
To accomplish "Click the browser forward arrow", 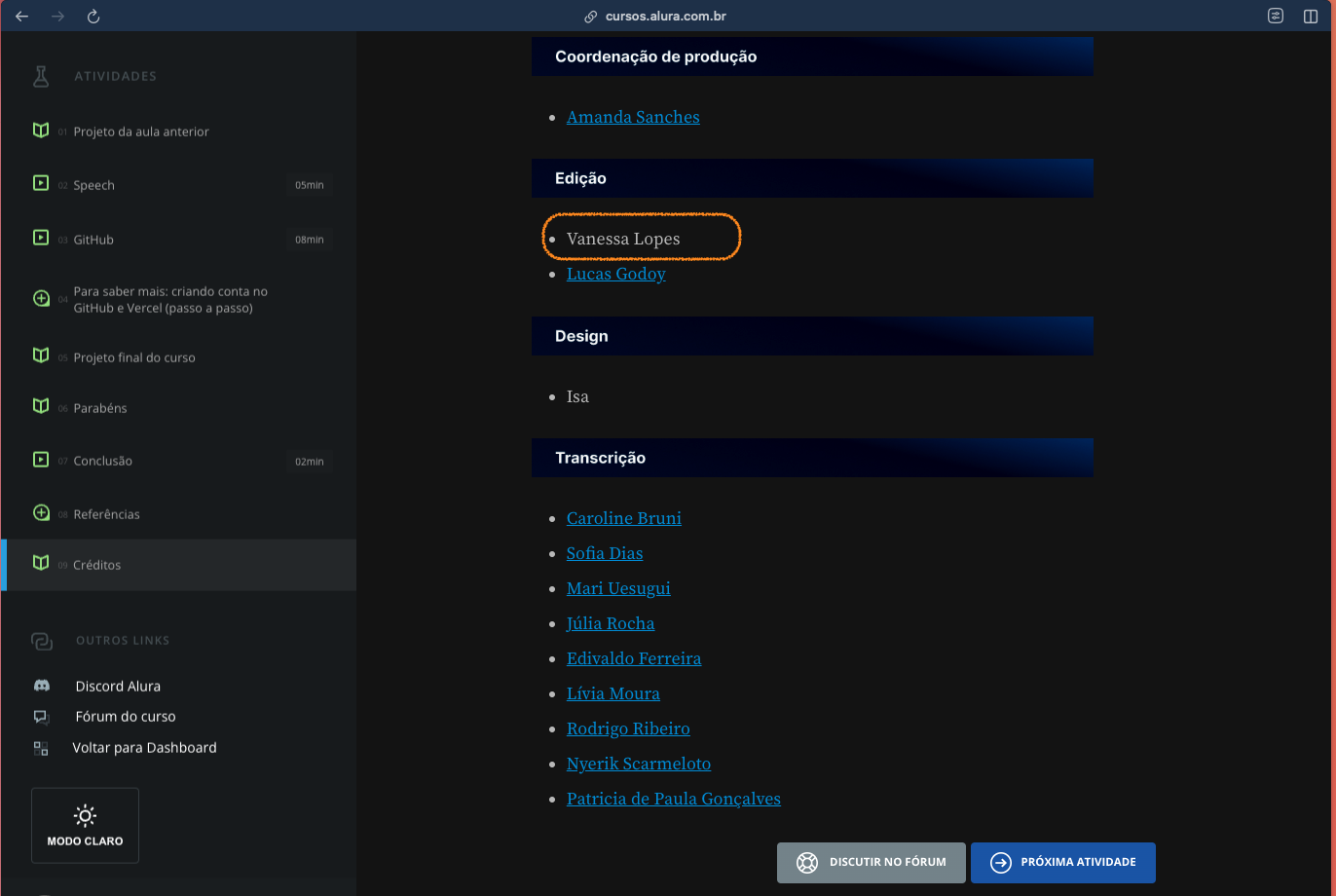I will (x=57, y=17).
